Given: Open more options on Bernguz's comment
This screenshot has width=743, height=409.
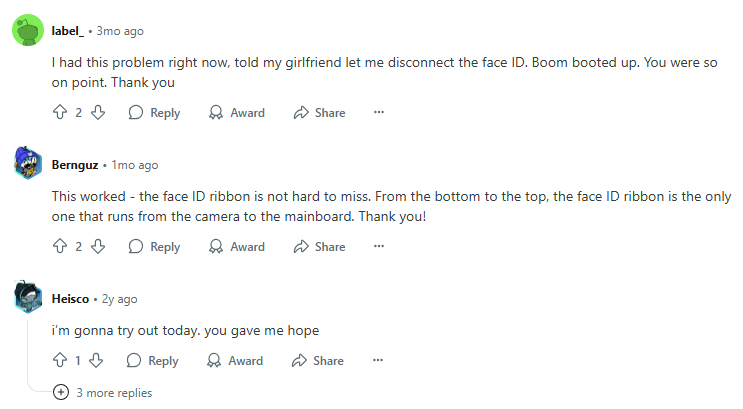Looking at the screenshot, I should click(379, 247).
